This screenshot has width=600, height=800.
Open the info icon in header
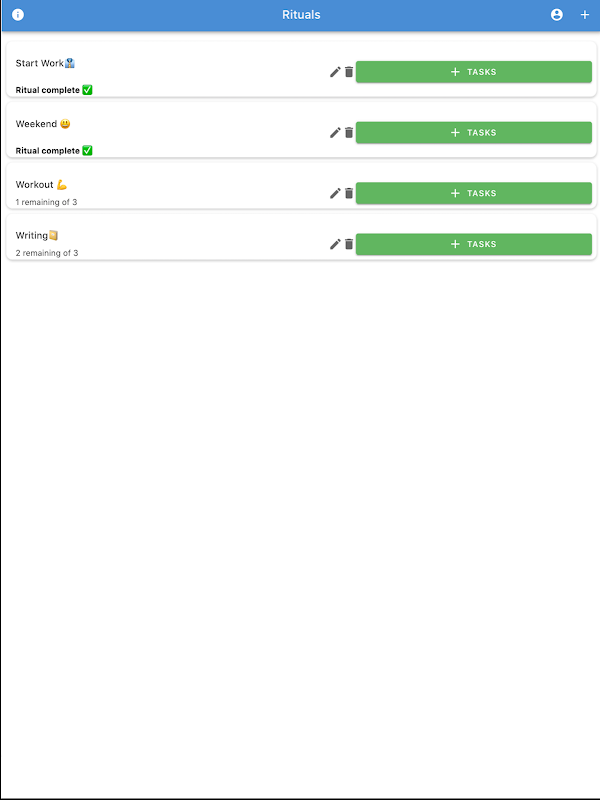point(18,15)
